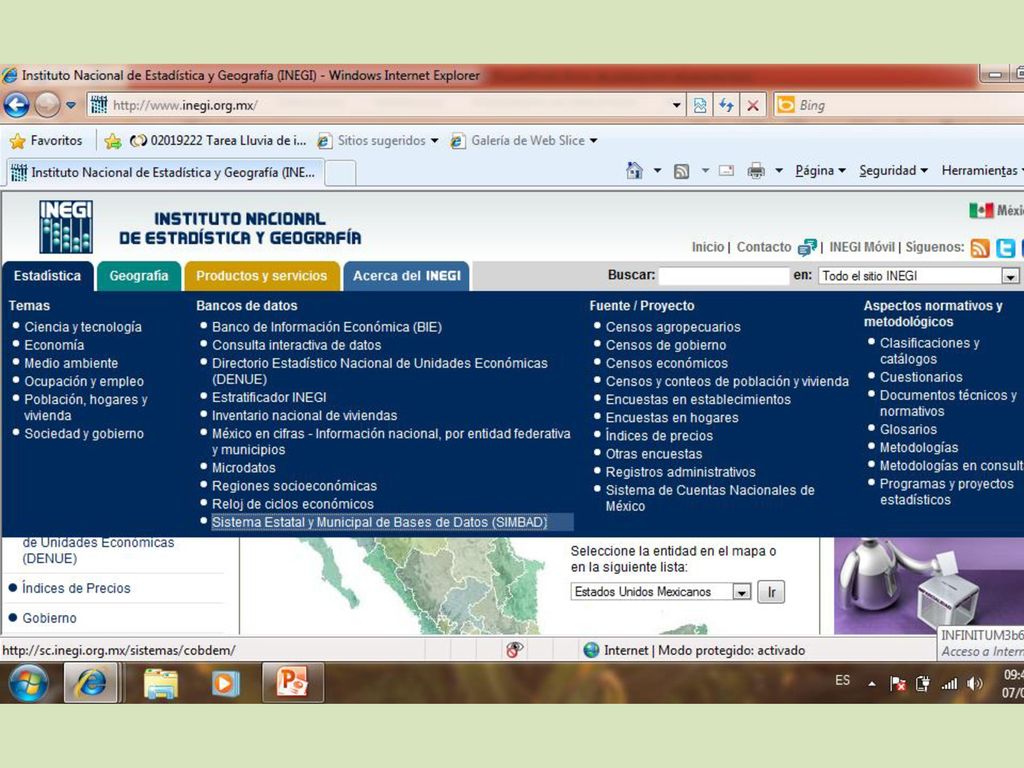This screenshot has height=768, width=1024.
Task: Select the Instituto Nacional de Estadística browser tab
Action: 165,172
